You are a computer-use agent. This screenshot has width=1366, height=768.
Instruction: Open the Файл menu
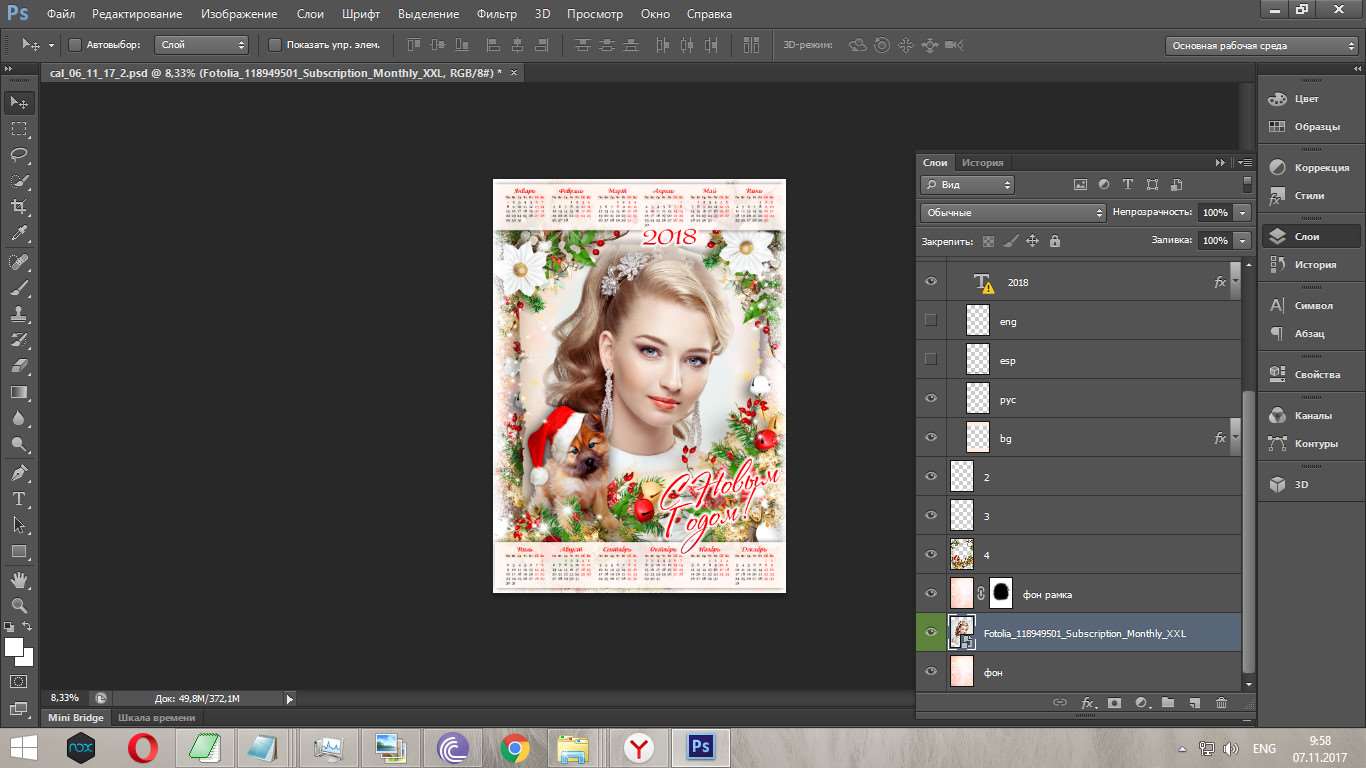[61, 14]
